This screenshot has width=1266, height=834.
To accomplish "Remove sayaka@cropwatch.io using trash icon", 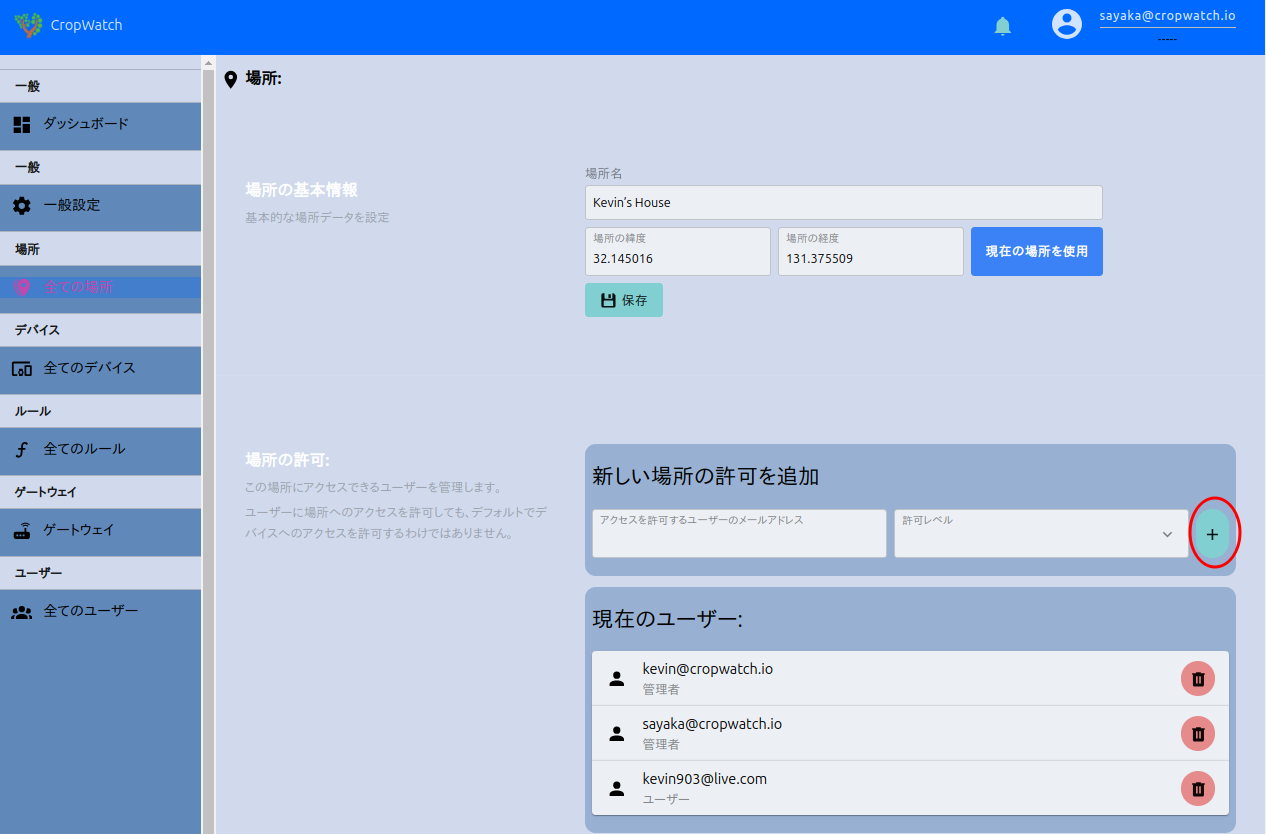I will pyautogui.click(x=1198, y=734).
